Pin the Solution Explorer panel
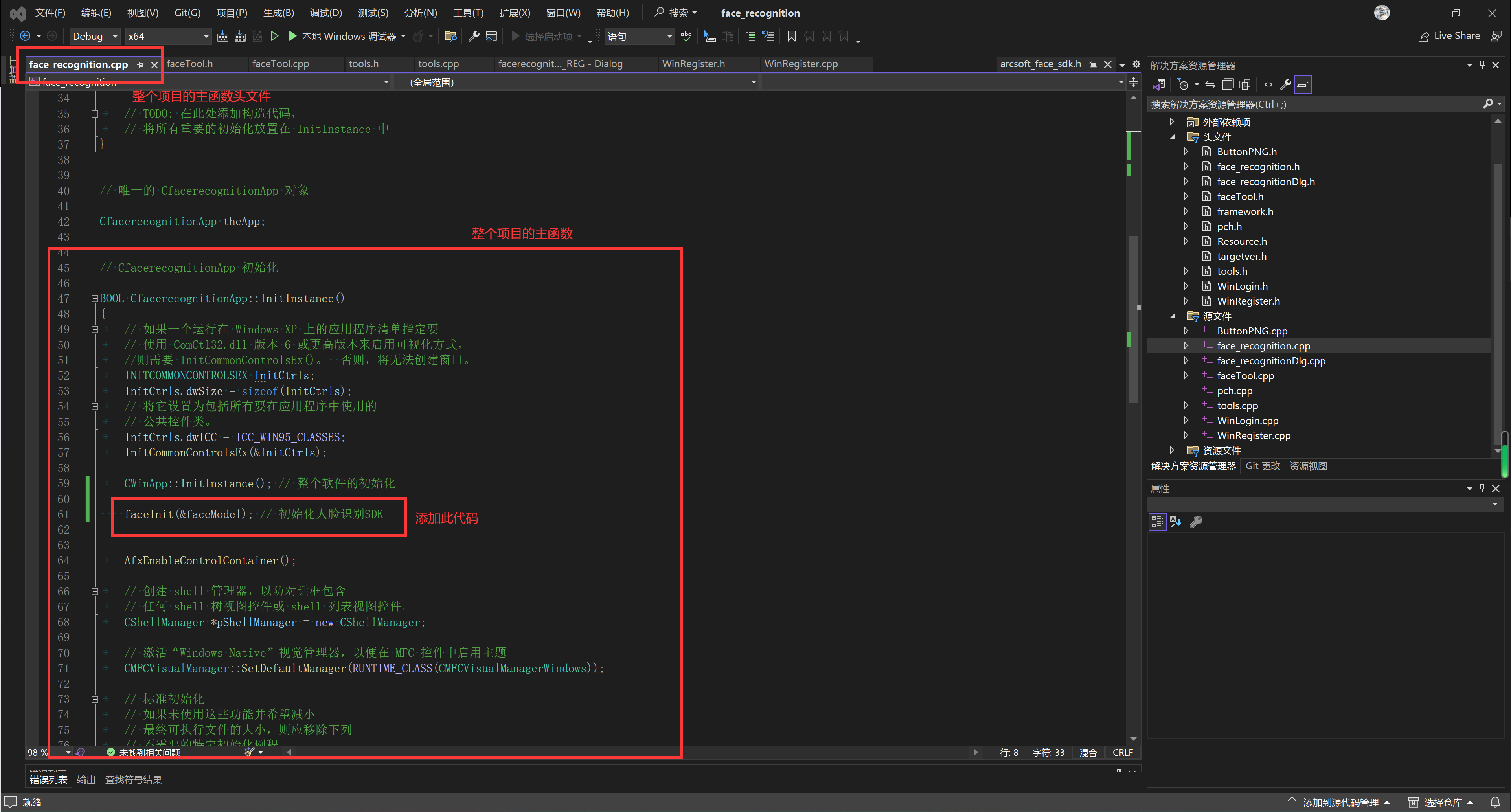 [1482, 65]
